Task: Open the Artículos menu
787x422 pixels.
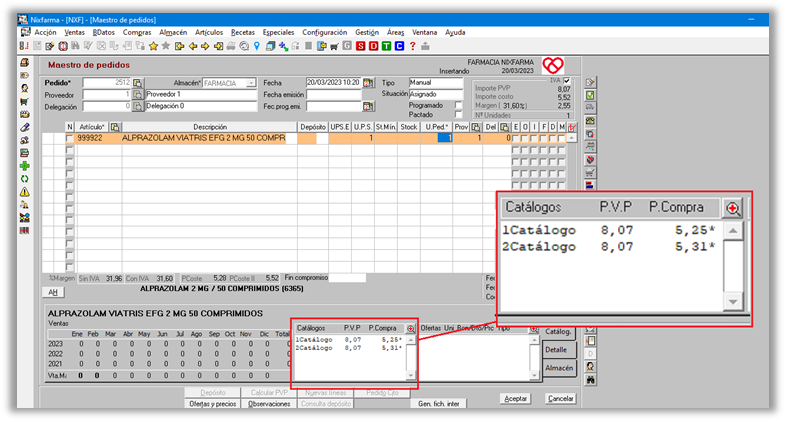Action: pyautogui.click(x=209, y=32)
